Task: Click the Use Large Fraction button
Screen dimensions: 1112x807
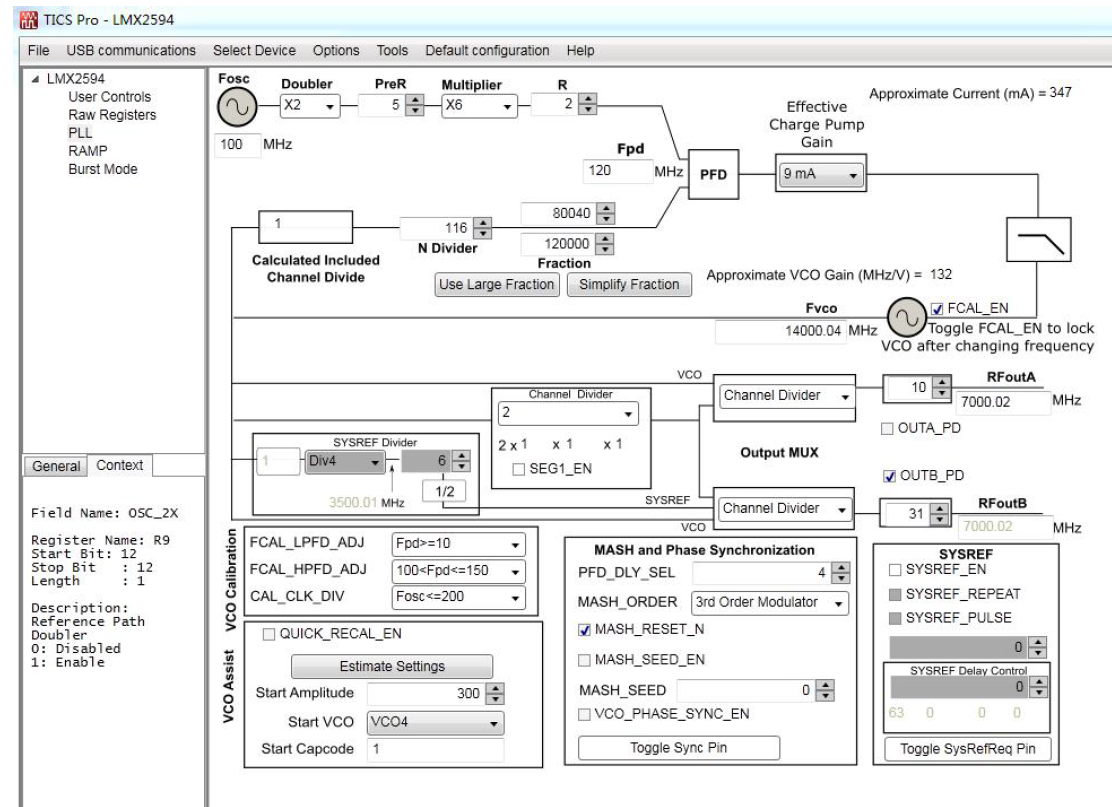Action: [x=496, y=284]
